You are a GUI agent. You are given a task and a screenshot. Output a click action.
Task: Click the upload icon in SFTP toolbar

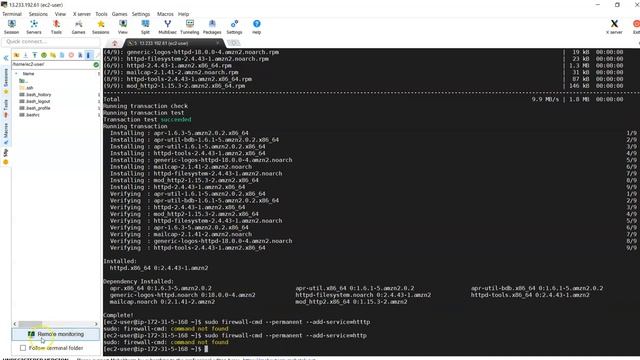coord(35,55)
